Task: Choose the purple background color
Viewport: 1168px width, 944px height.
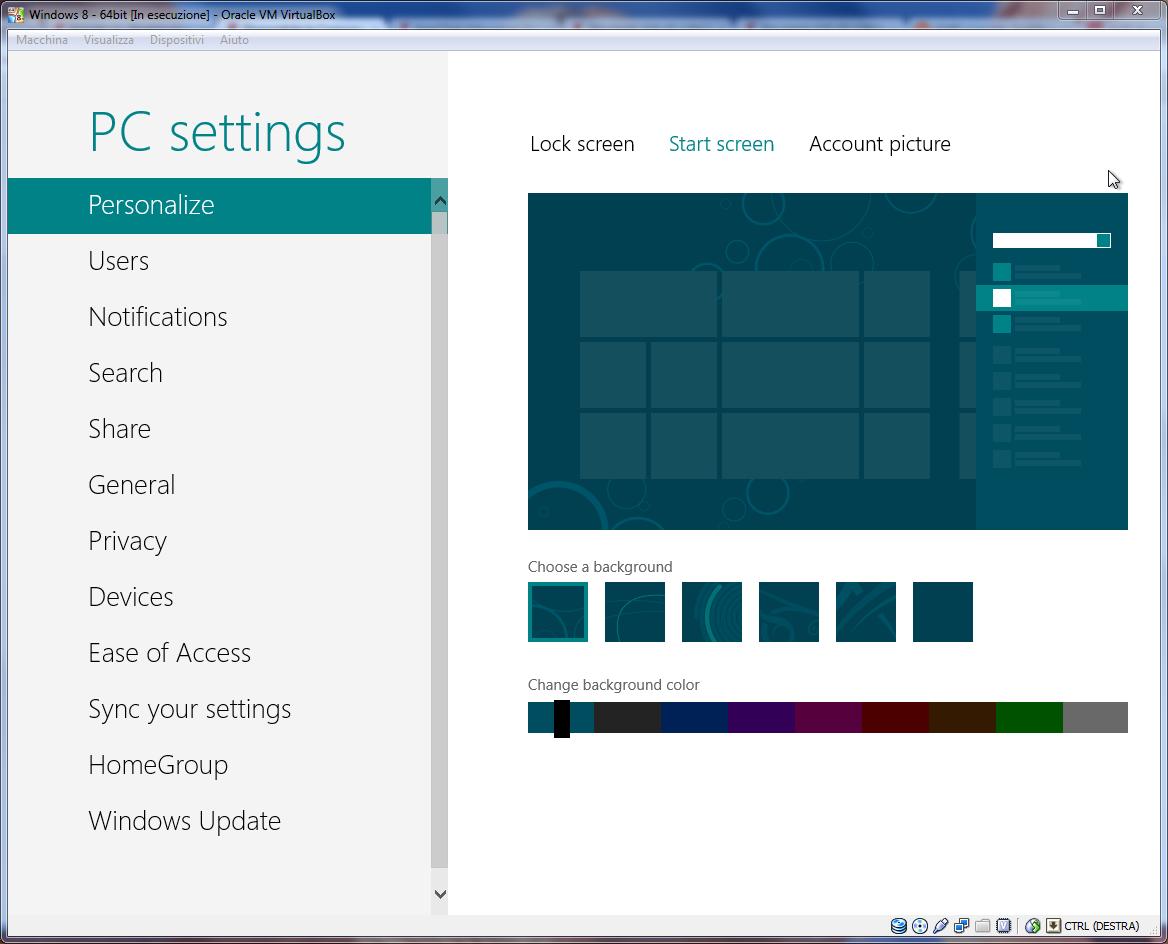Action: point(761,717)
